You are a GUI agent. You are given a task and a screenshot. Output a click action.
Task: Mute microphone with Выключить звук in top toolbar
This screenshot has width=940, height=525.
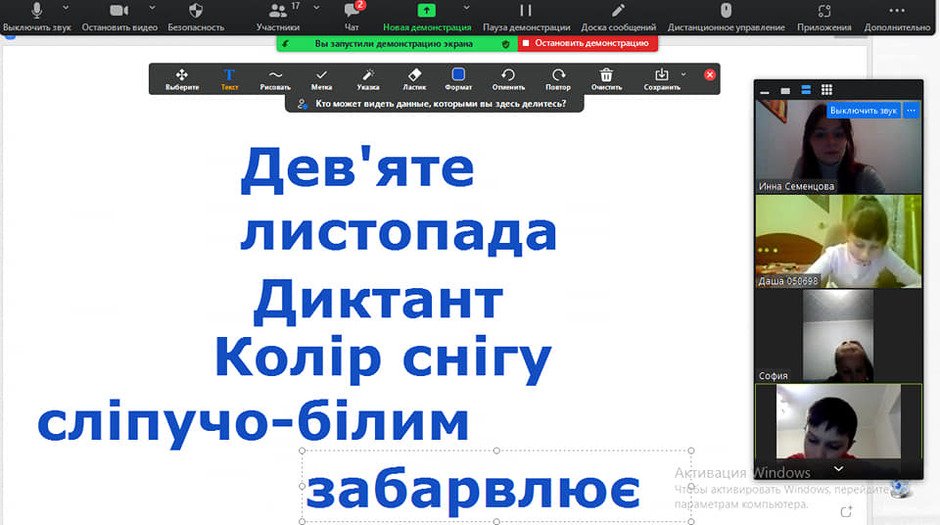[x=37, y=17]
